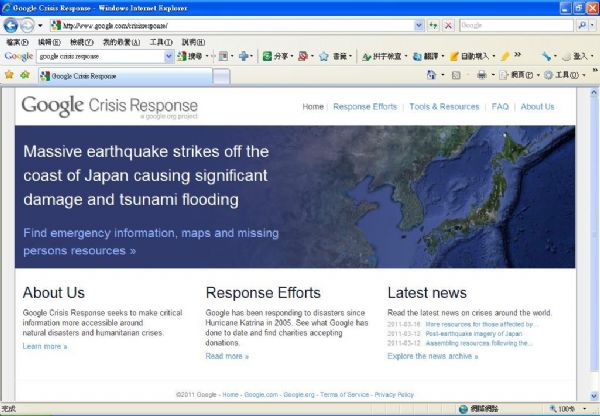Open the 檔案(F) menu
The height and width of the screenshot is (416, 600).
(18, 42)
